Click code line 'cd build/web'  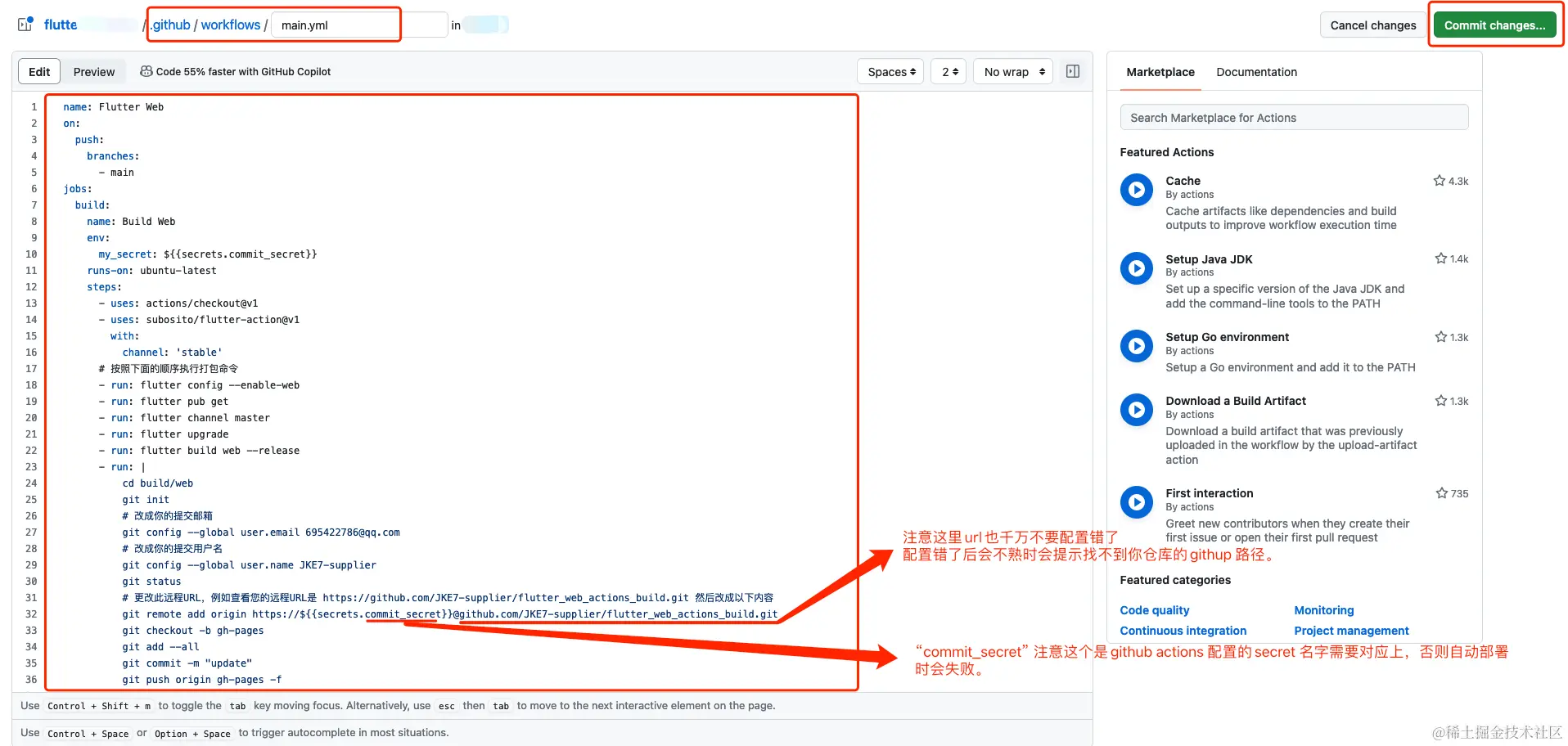coord(158,483)
